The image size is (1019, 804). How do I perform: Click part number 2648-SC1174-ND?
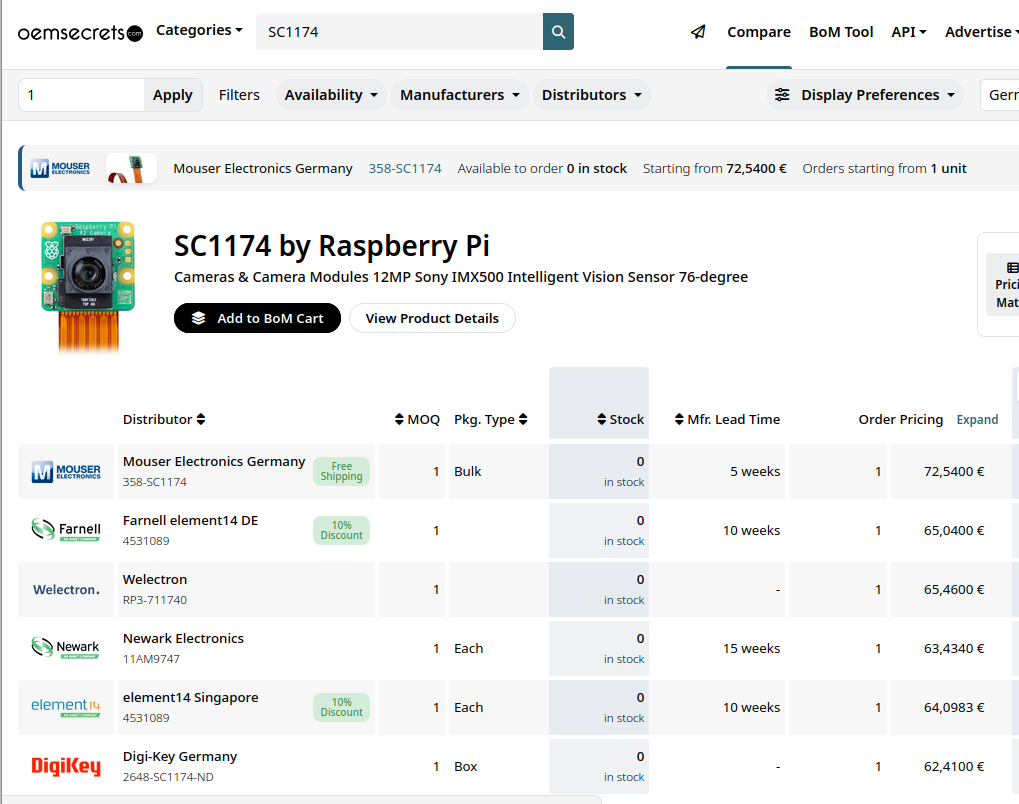(x=168, y=777)
